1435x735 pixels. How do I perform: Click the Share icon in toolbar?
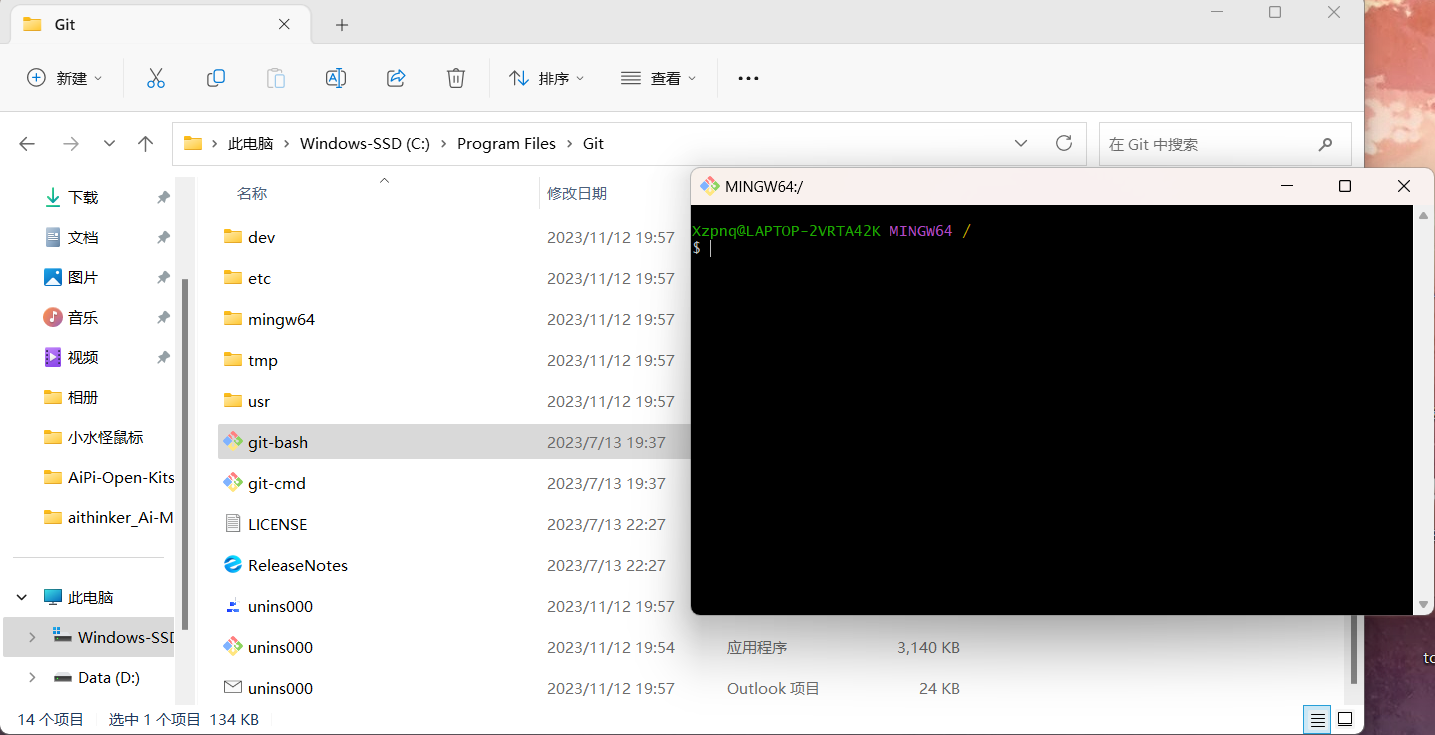[396, 78]
